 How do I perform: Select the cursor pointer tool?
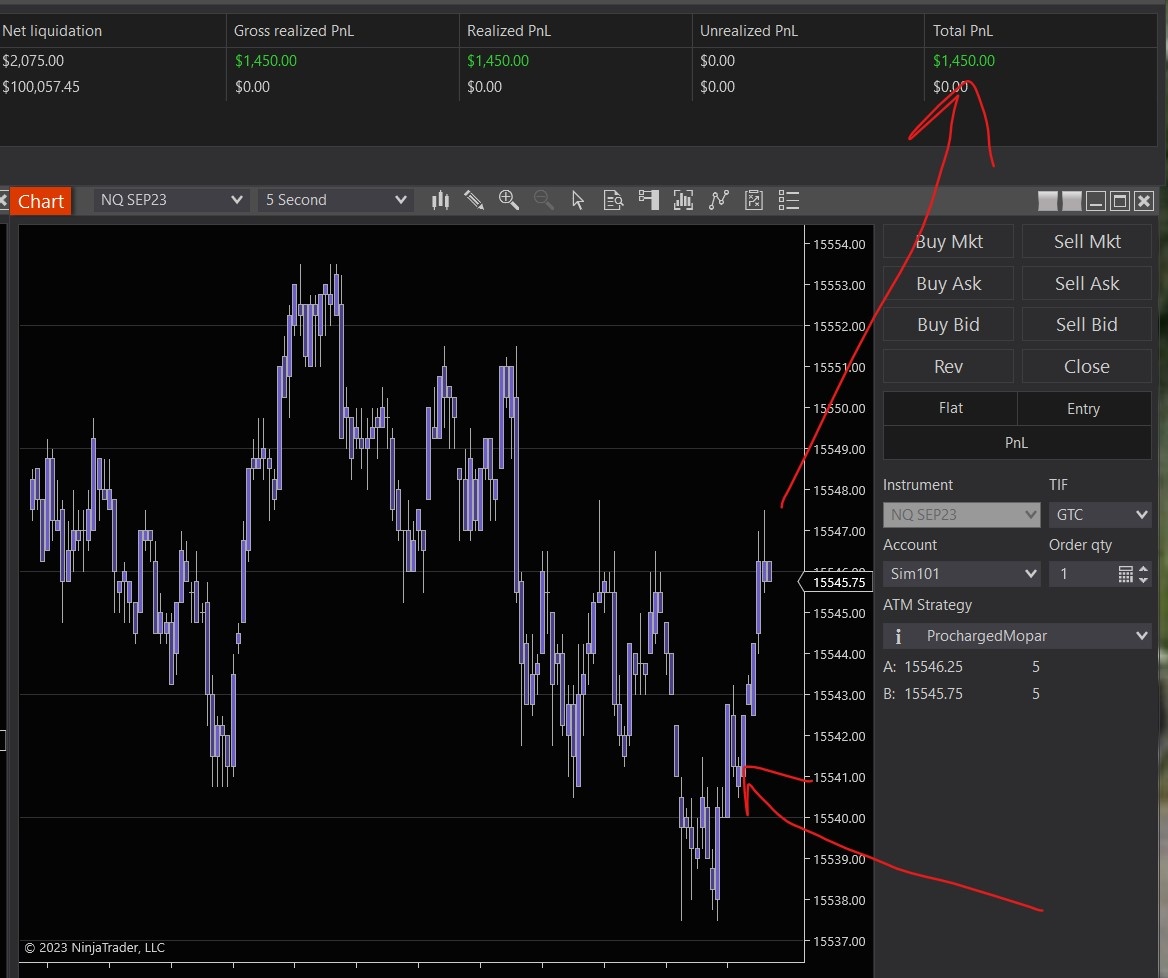(578, 201)
